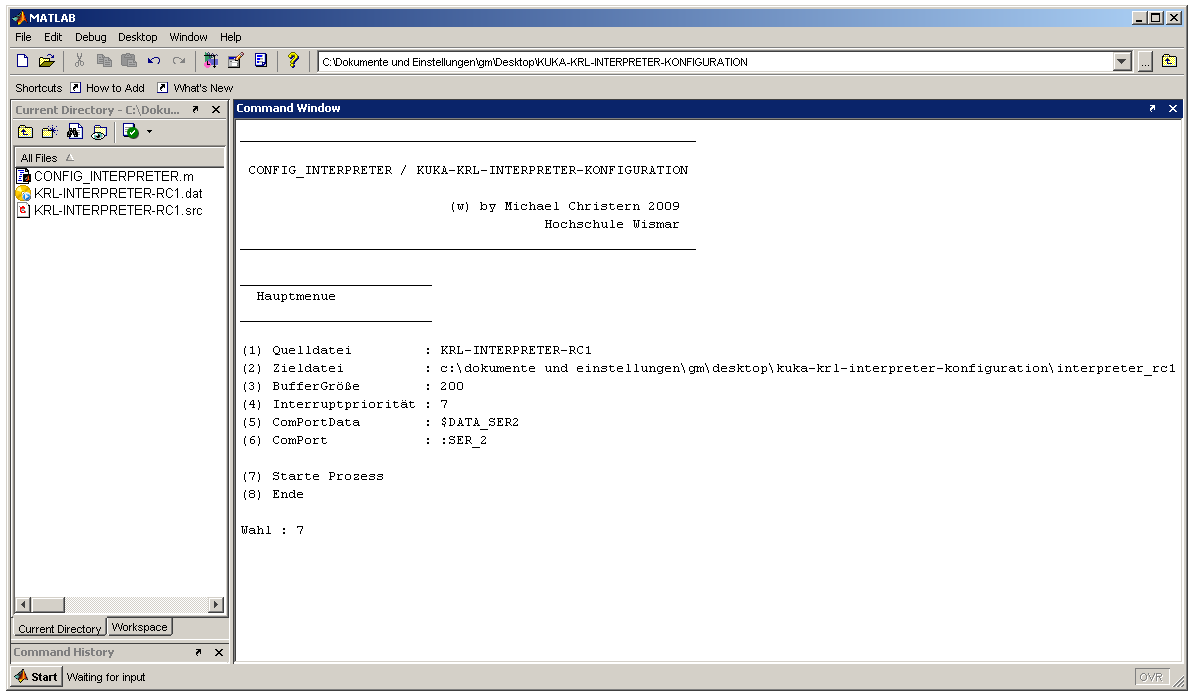Click the Undo arrow icon

[x=154, y=60]
